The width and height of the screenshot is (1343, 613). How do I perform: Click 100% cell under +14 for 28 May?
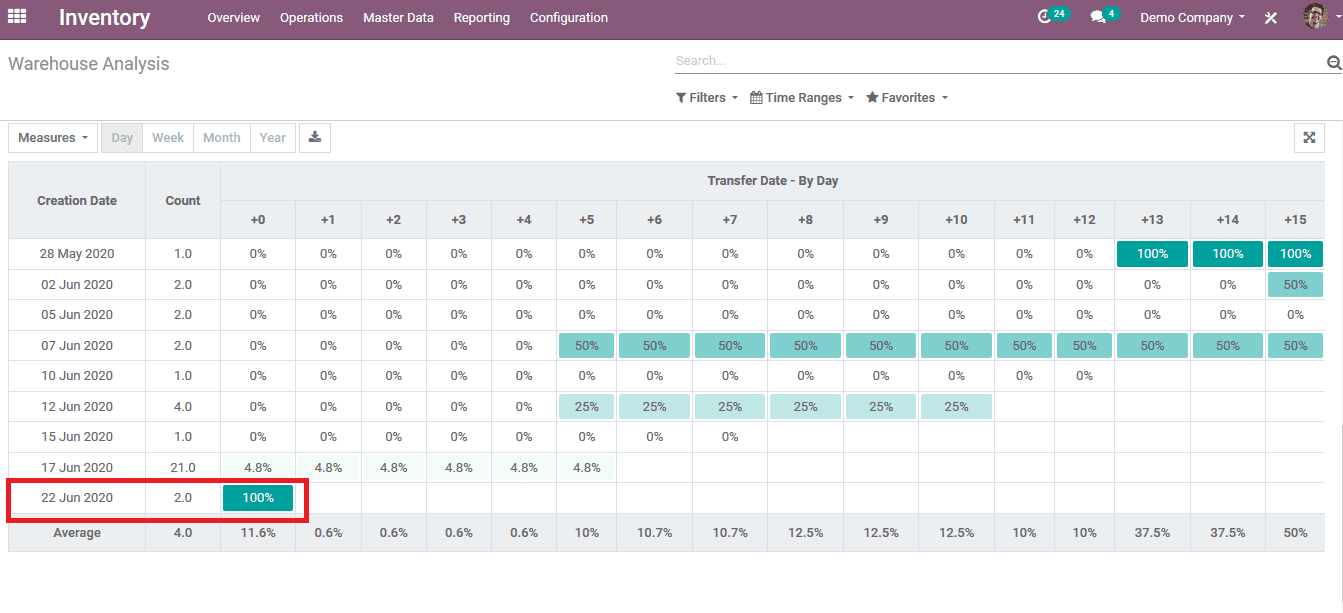point(1228,254)
